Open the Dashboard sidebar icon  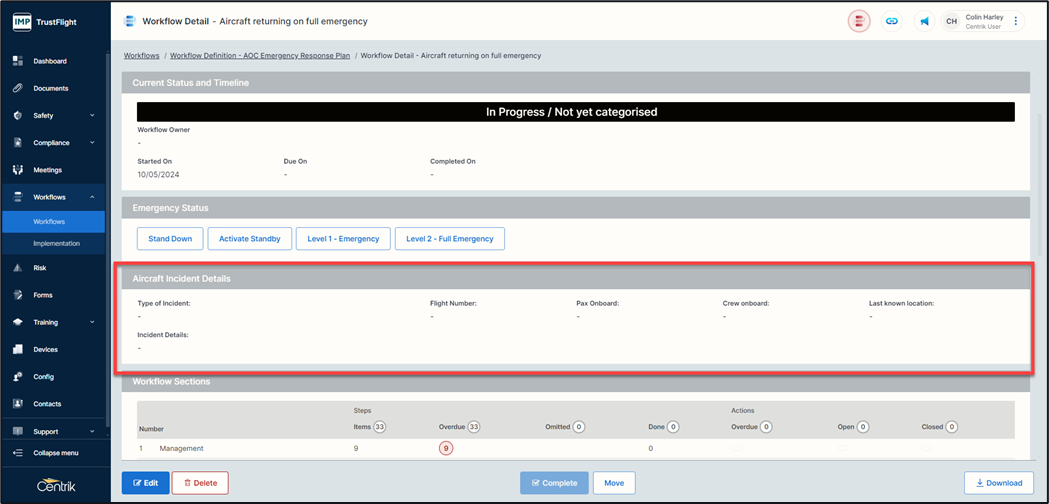coord(19,61)
